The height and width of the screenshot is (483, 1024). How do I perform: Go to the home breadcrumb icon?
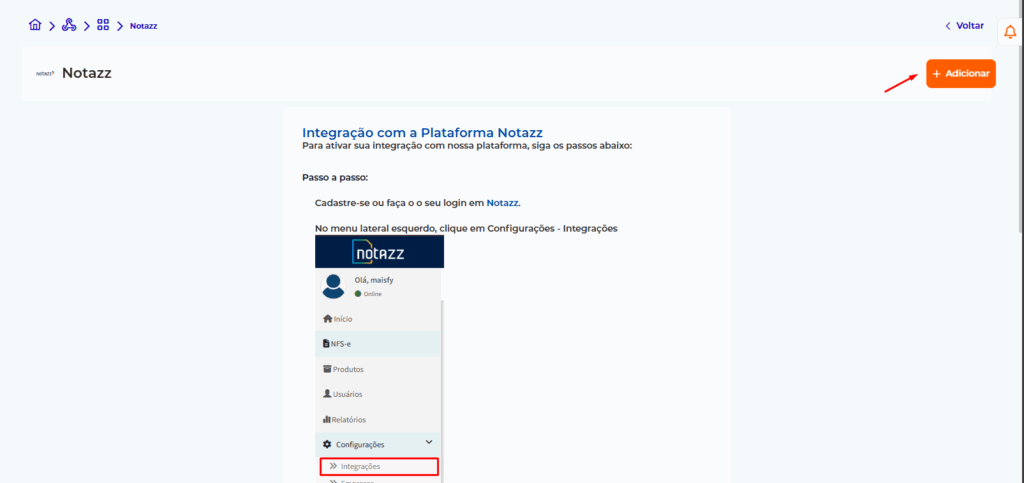(x=35, y=25)
